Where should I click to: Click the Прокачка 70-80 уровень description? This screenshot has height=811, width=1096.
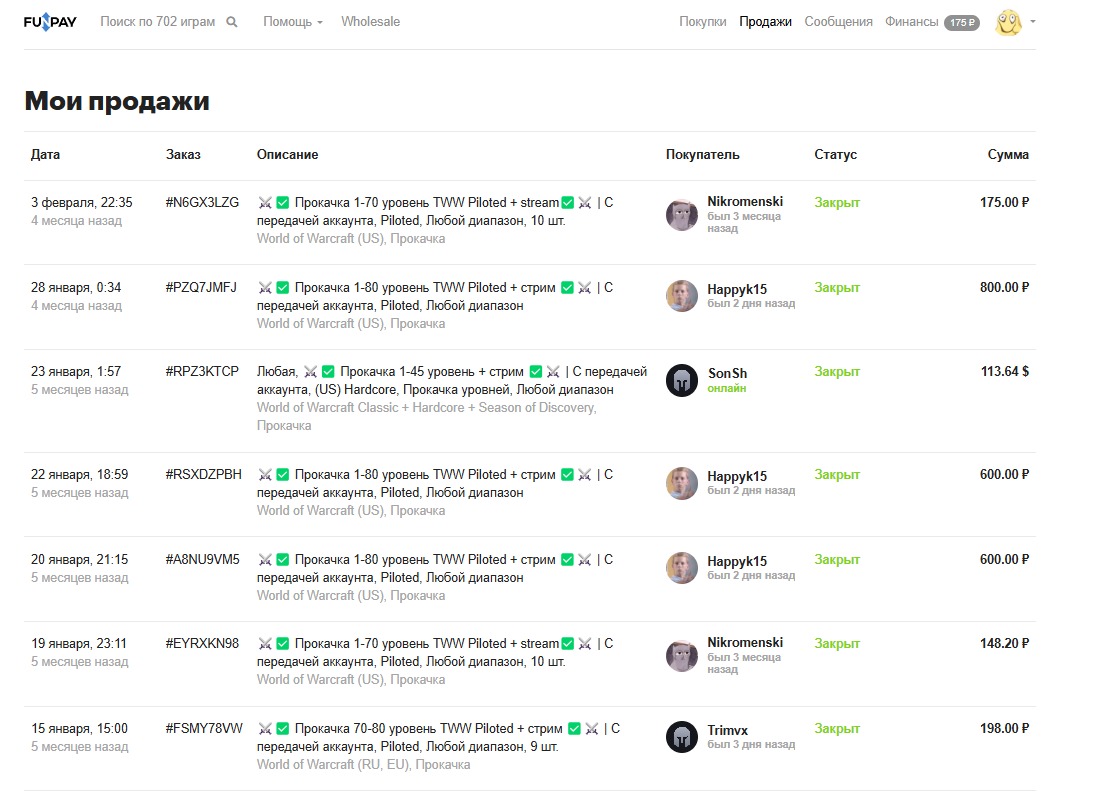click(x=438, y=737)
